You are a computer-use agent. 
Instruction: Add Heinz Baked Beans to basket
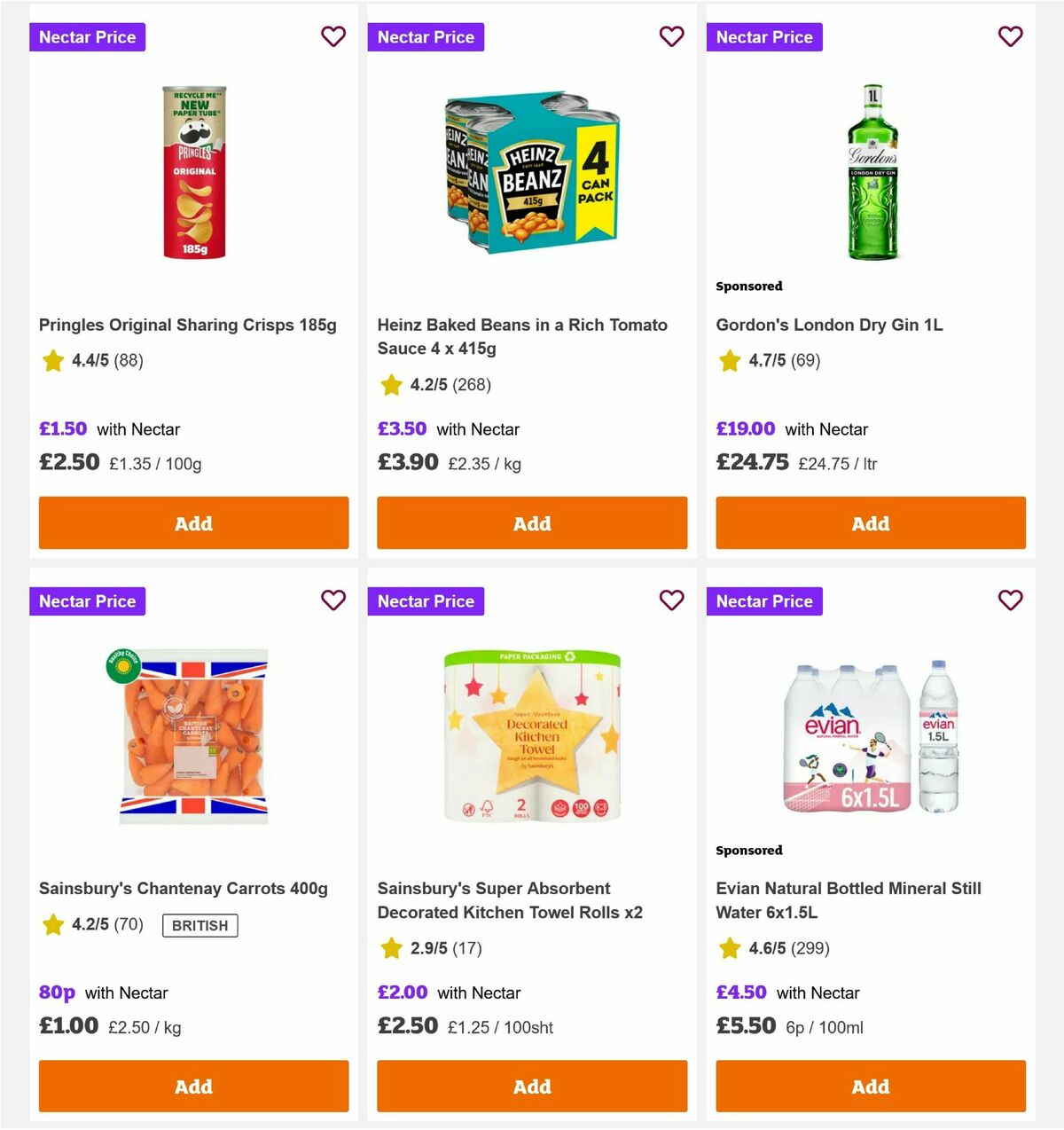[x=532, y=523]
